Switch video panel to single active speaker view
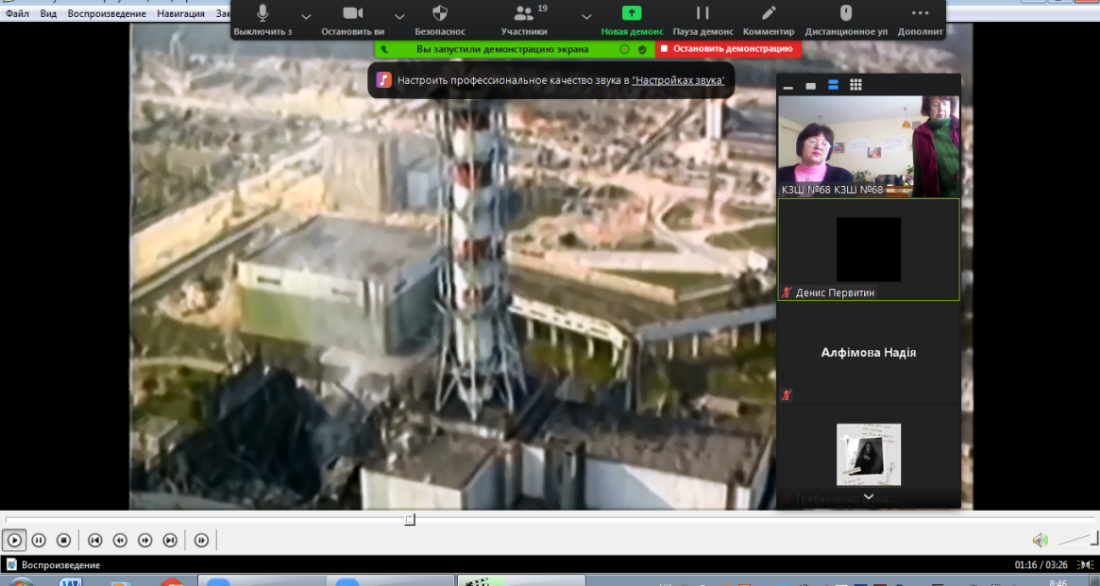This screenshot has width=1100, height=586. [810, 86]
